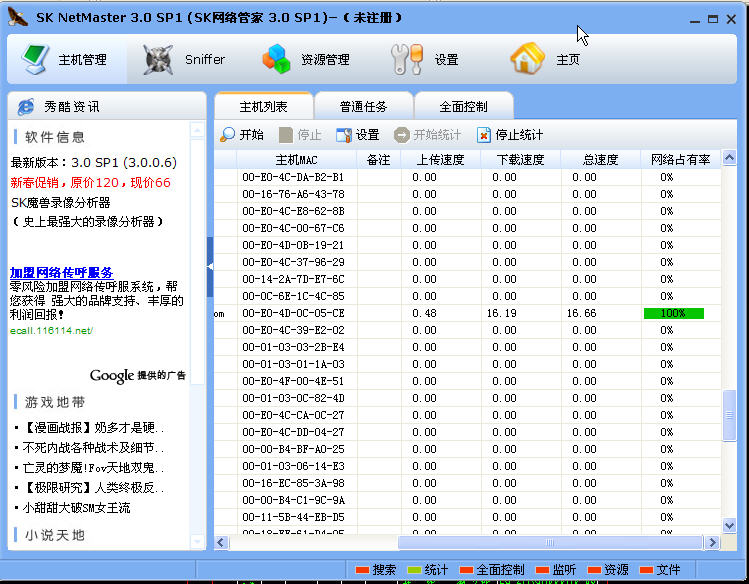
Task: Open the Sniffer tool icon
Action: [x=158, y=60]
